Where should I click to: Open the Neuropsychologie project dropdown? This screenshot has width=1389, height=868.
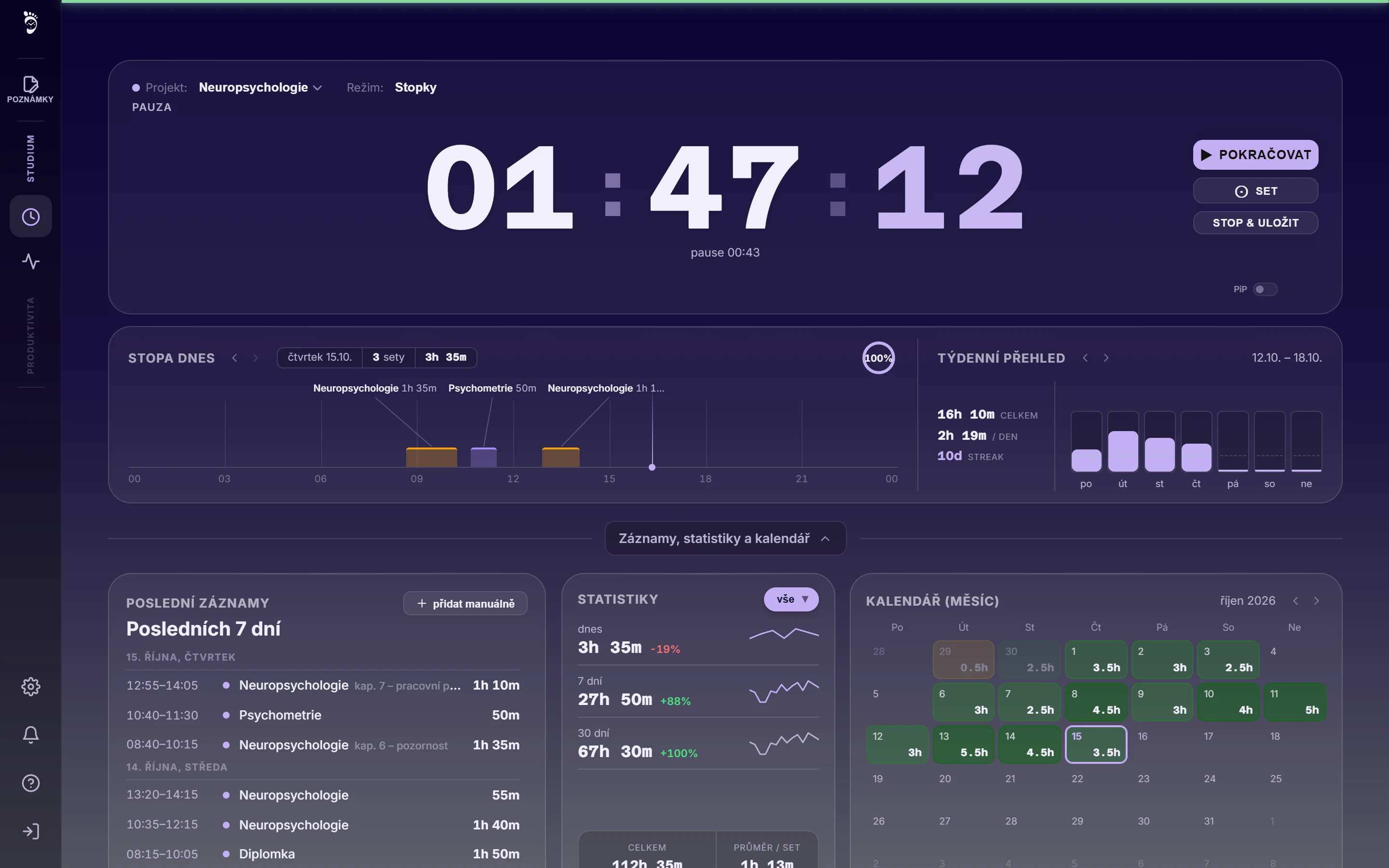click(x=260, y=87)
